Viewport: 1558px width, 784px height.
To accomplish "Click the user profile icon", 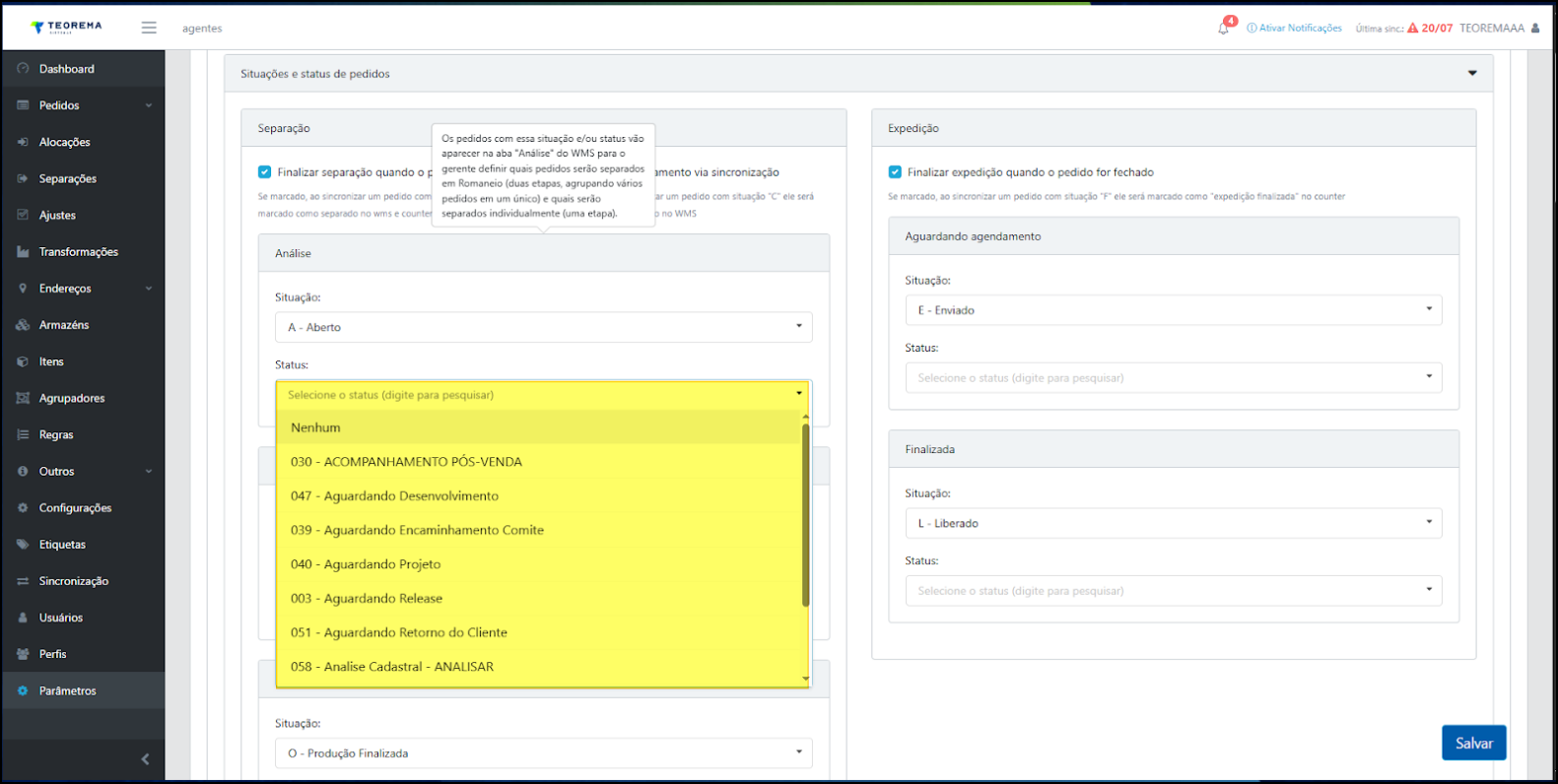I will click(1535, 28).
